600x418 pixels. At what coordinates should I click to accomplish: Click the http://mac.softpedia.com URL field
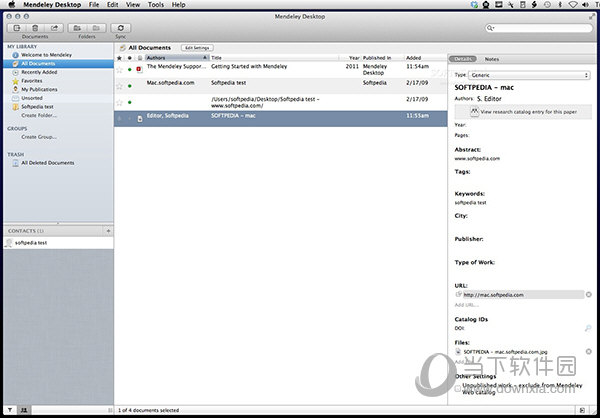(523, 295)
